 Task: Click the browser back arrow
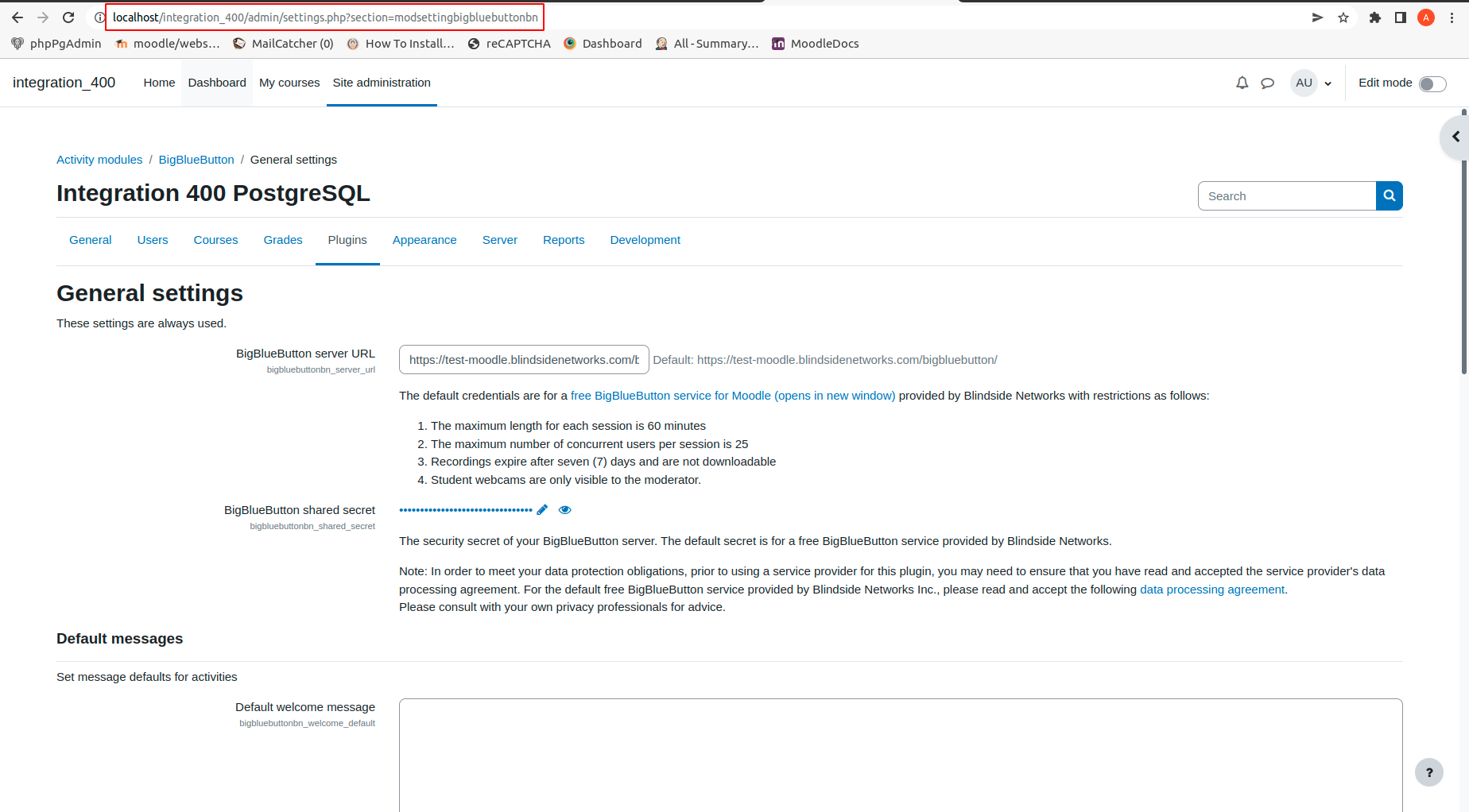17,17
